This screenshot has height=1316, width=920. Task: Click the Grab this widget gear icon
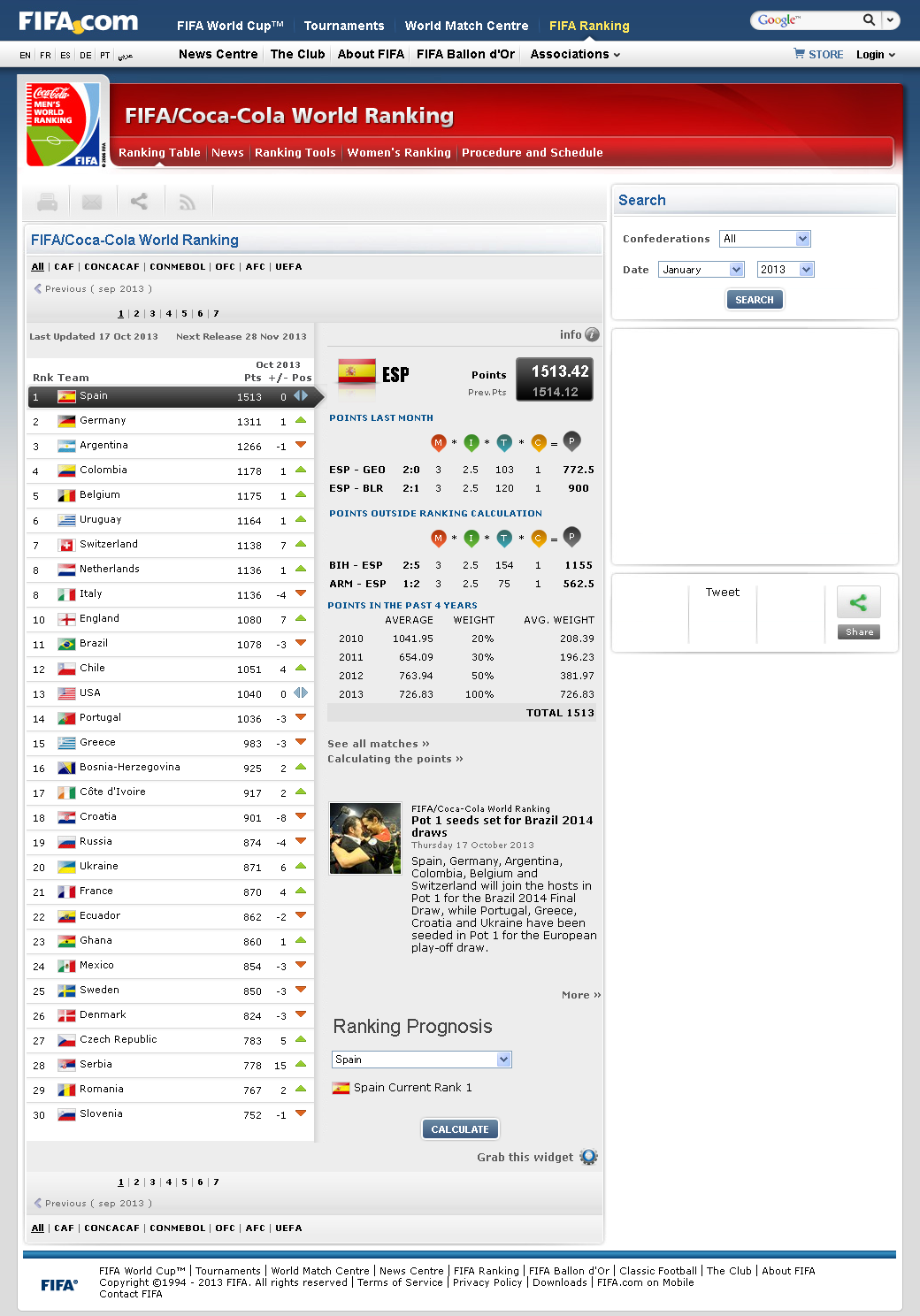588,1157
